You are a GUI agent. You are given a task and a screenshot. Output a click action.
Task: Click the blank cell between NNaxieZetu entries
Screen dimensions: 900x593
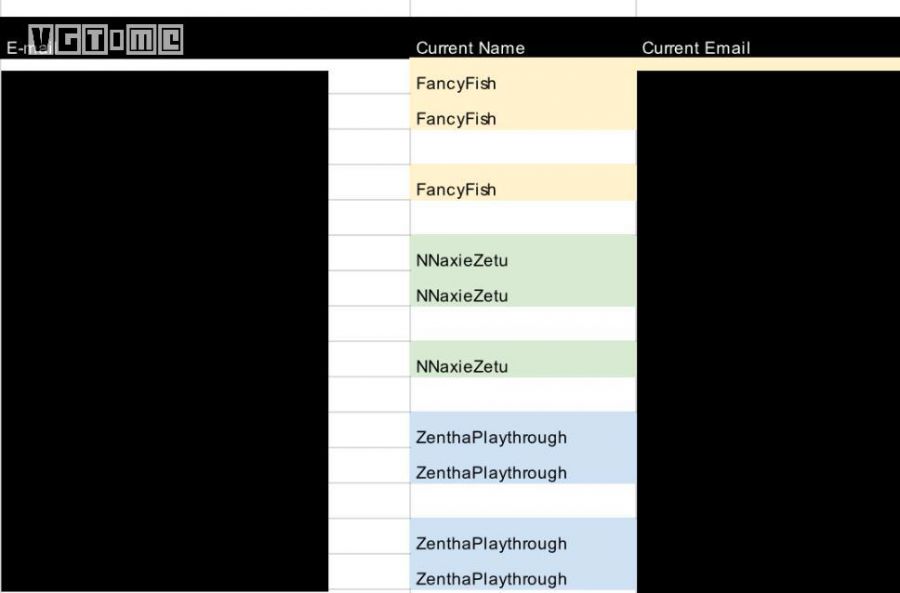pyautogui.click(x=522, y=325)
